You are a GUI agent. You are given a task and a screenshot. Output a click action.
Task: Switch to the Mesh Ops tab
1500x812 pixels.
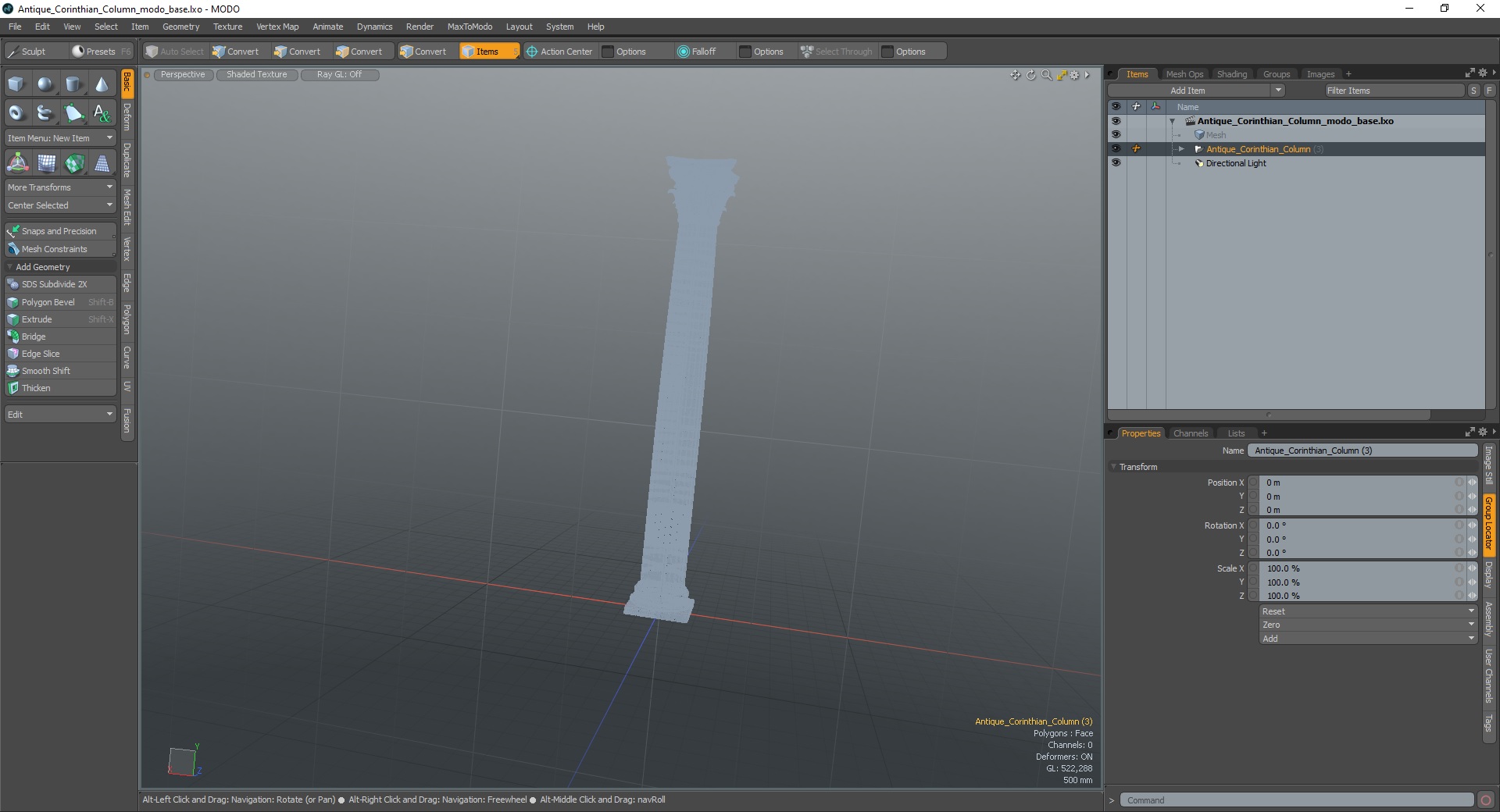tap(1184, 74)
